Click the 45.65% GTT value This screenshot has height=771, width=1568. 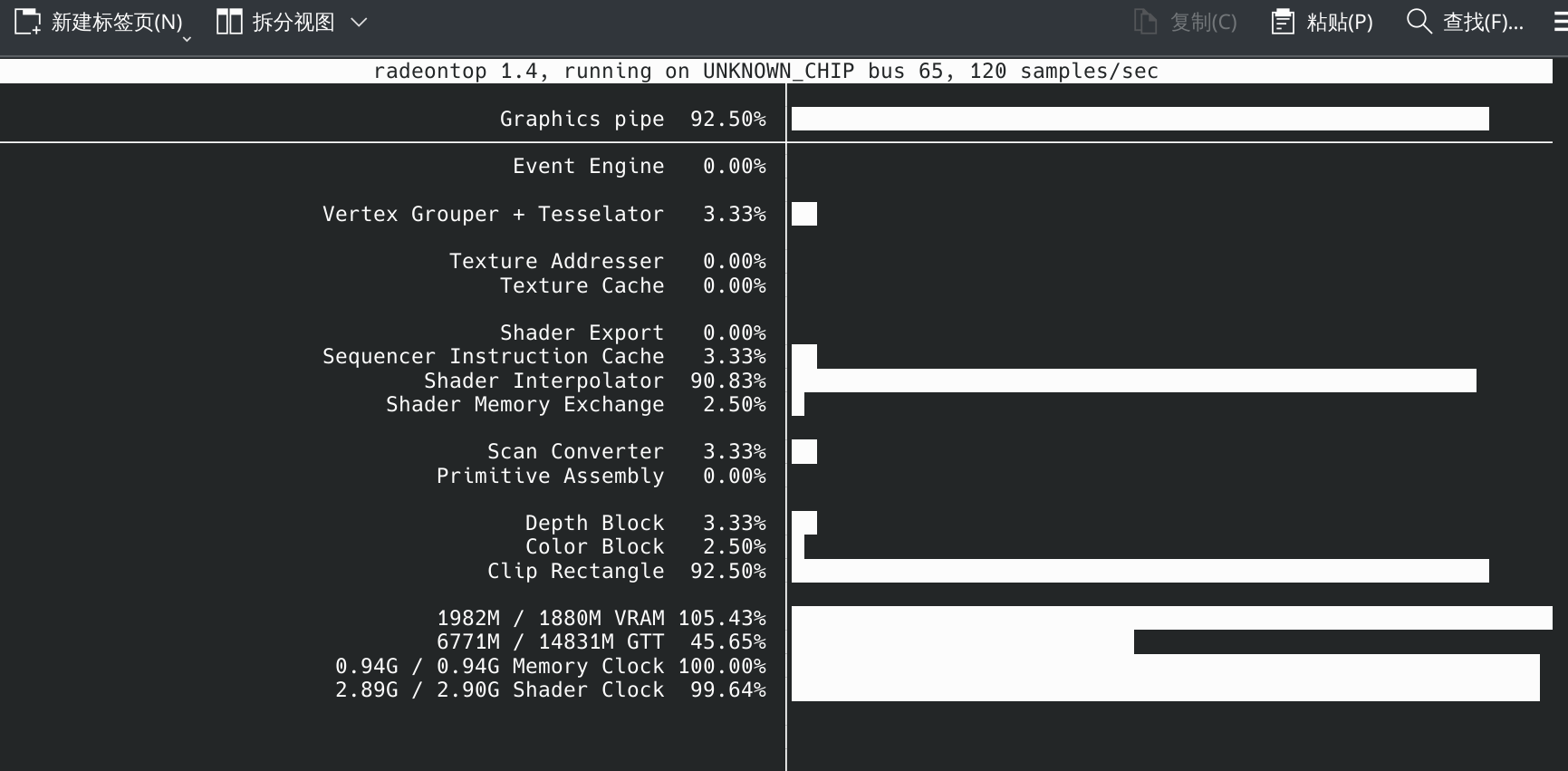point(728,641)
